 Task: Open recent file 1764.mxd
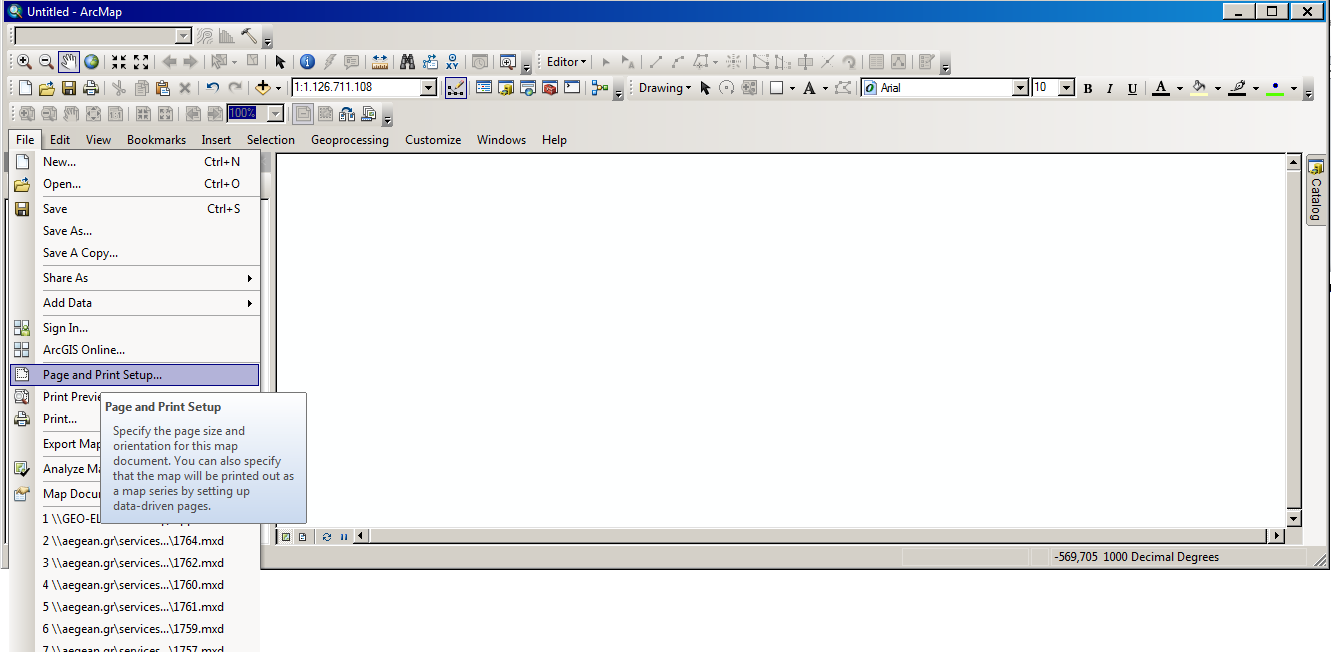pyautogui.click(x=135, y=541)
